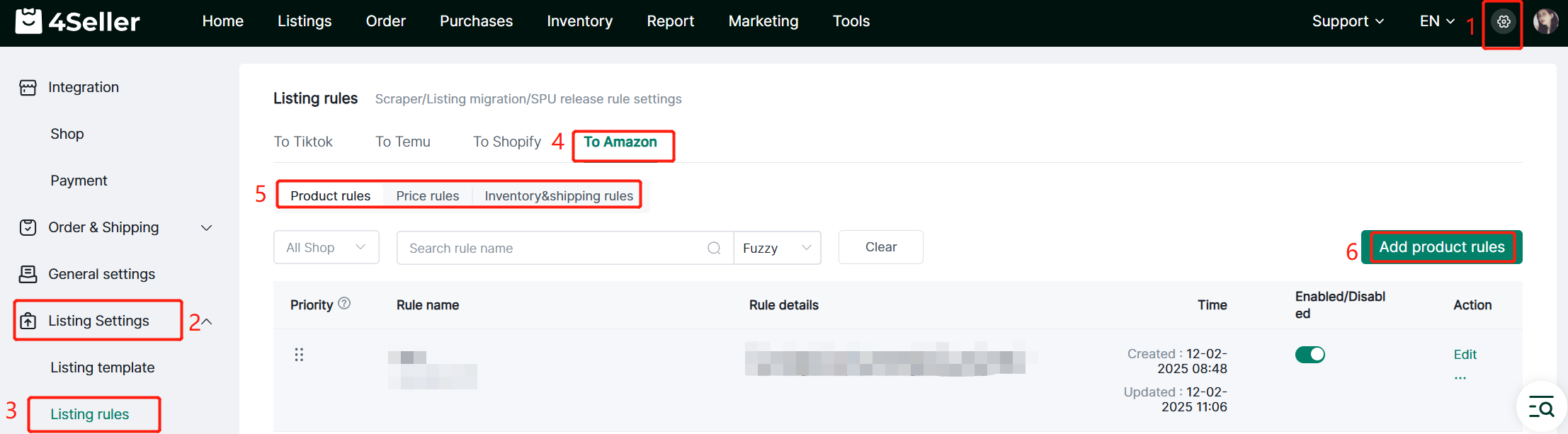This screenshot has height=434, width=1568.
Task: Click the user profile avatar
Action: (x=1545, y=22)
